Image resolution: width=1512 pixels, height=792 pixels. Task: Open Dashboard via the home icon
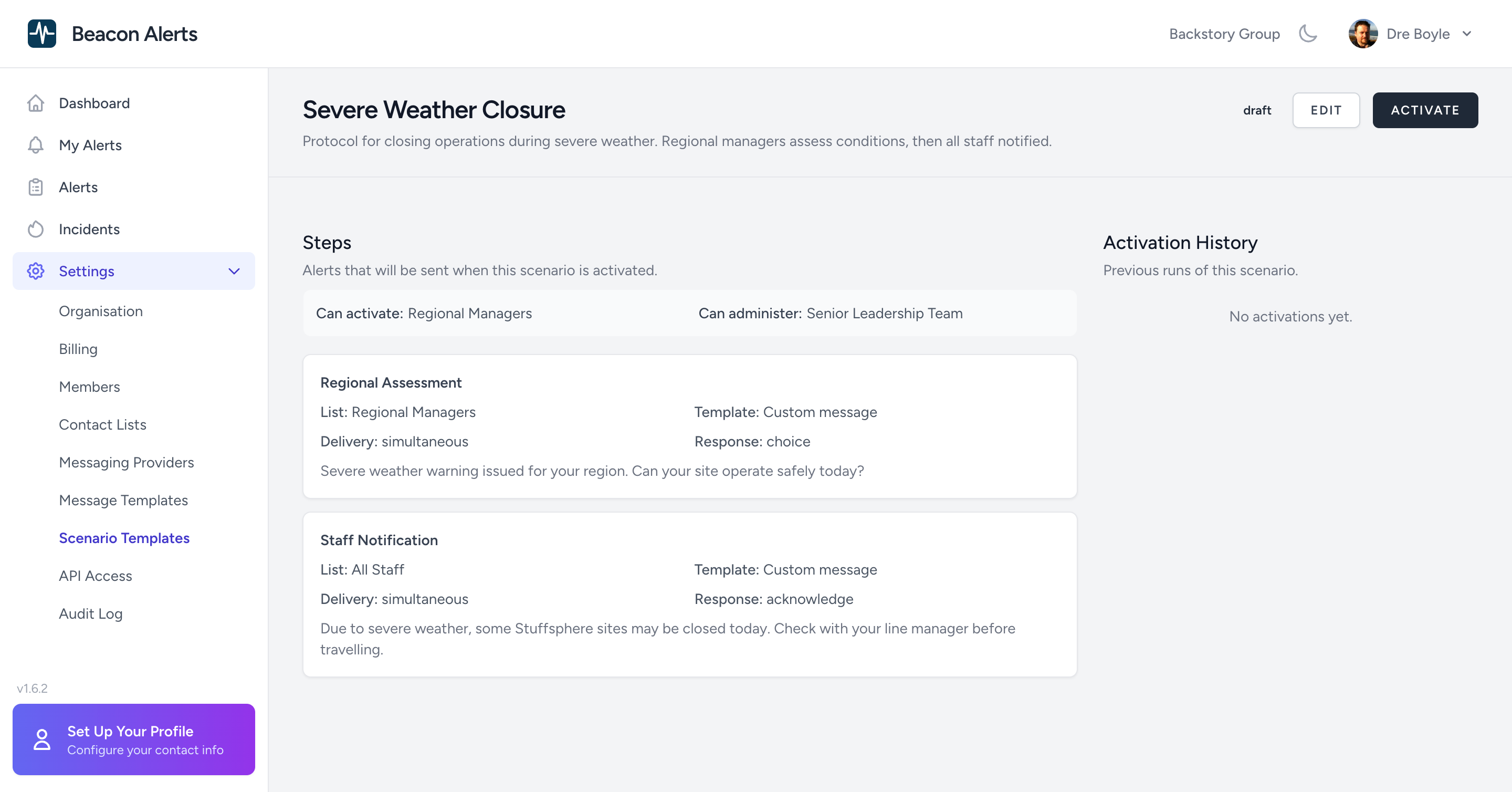[36, 103]
